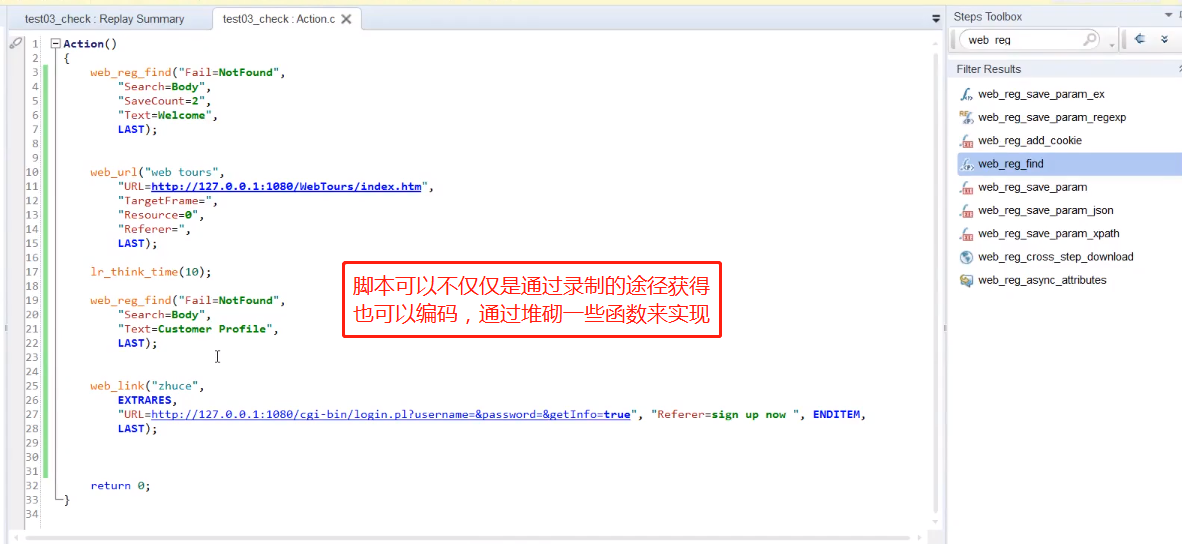Switch to the Replay Summary tab
This screenshot has width=1182, height=544.
pyautogui.click(x=104, y=19)
